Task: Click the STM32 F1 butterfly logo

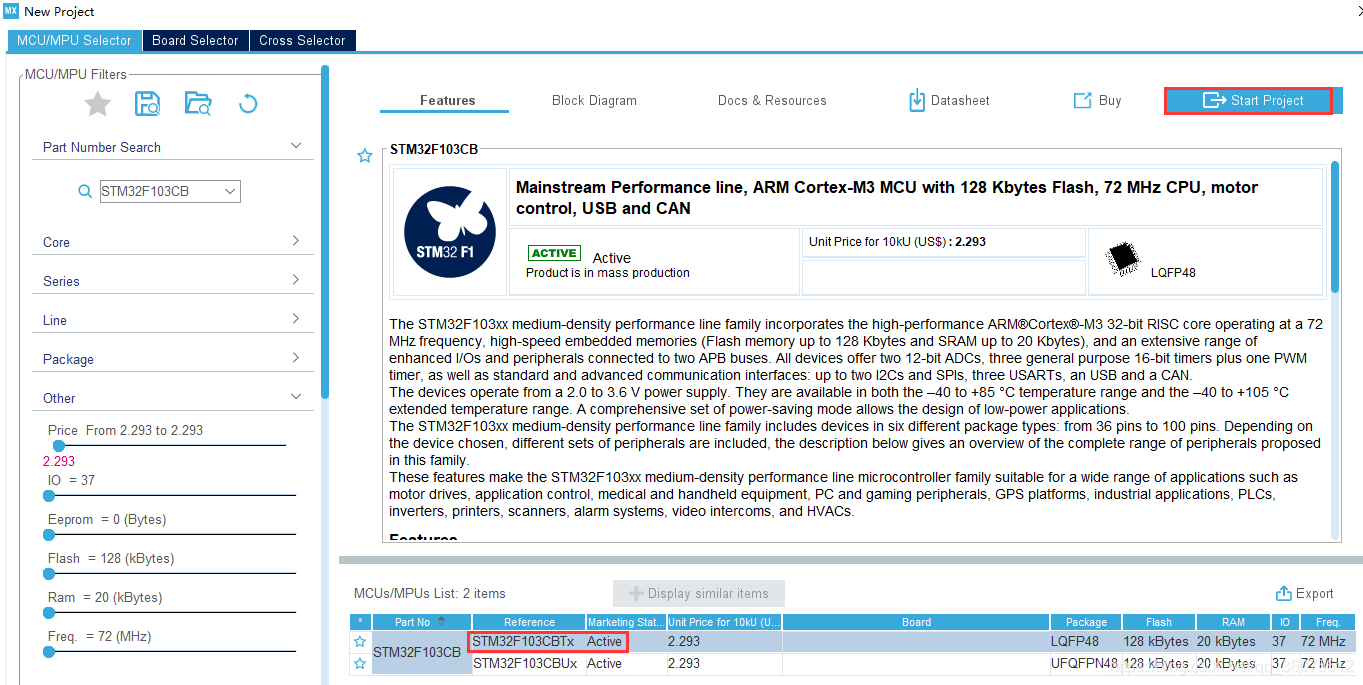Action: pos(450,231)
